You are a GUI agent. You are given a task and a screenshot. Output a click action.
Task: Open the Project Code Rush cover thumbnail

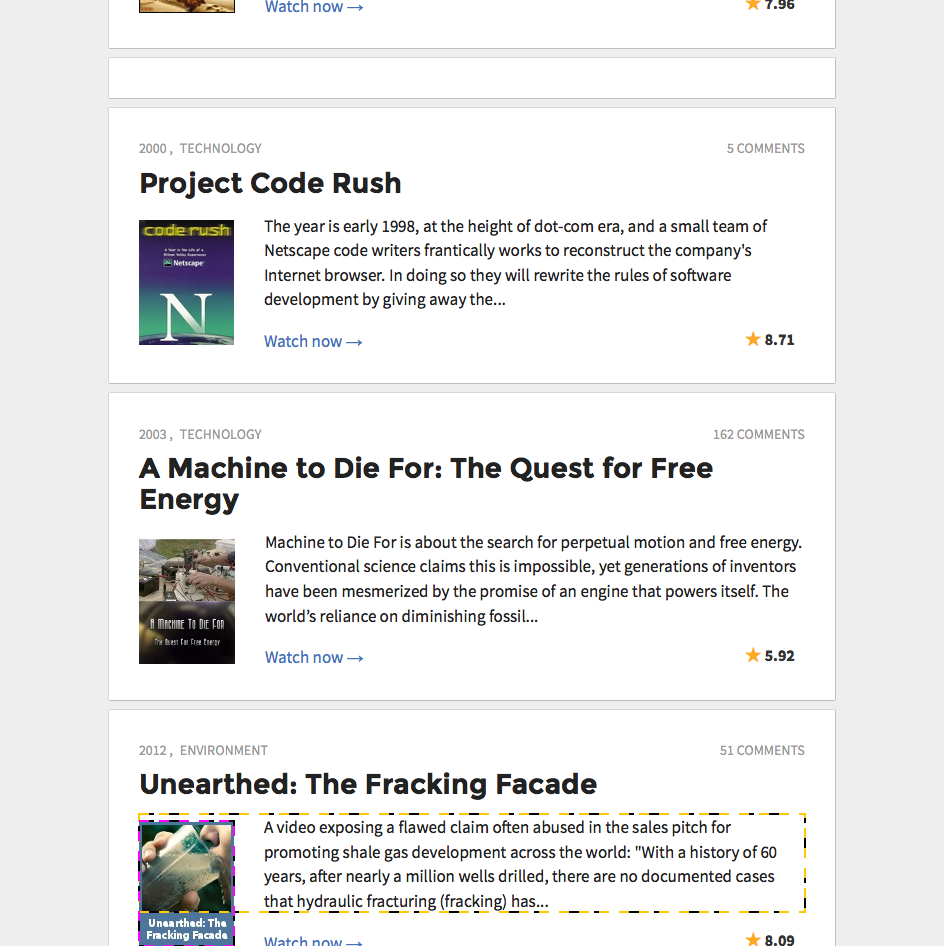[186, 282]
